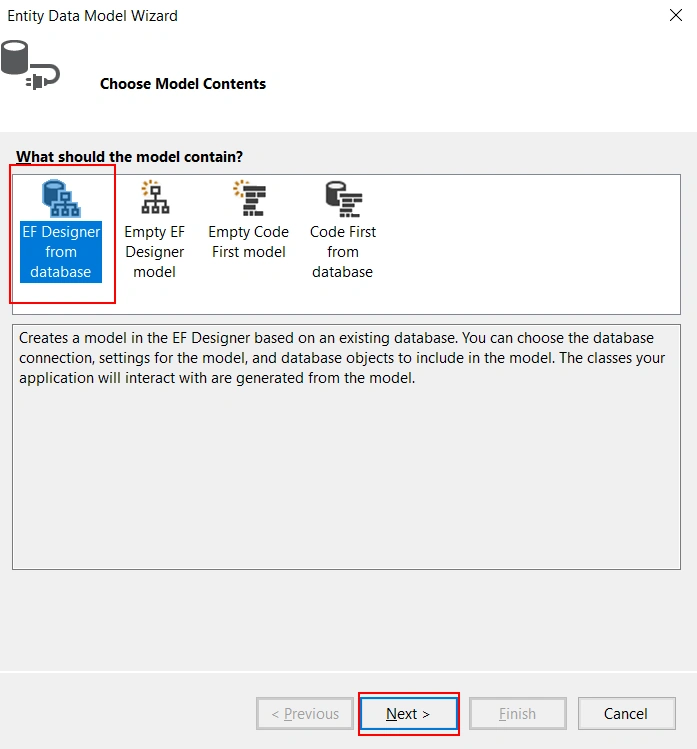Click the 'Code First from database' label
The height and width of the screenshot is (749, 697).
click(343, 252)
